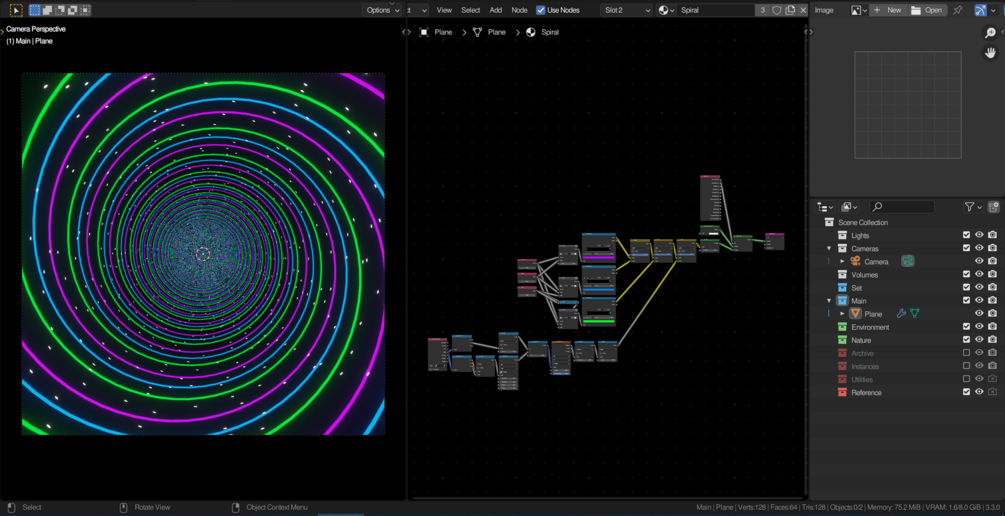This screenshot has height=516, width=1005.
Task: Enable Utilities collection render camera icon
Action: pos(993,379)
